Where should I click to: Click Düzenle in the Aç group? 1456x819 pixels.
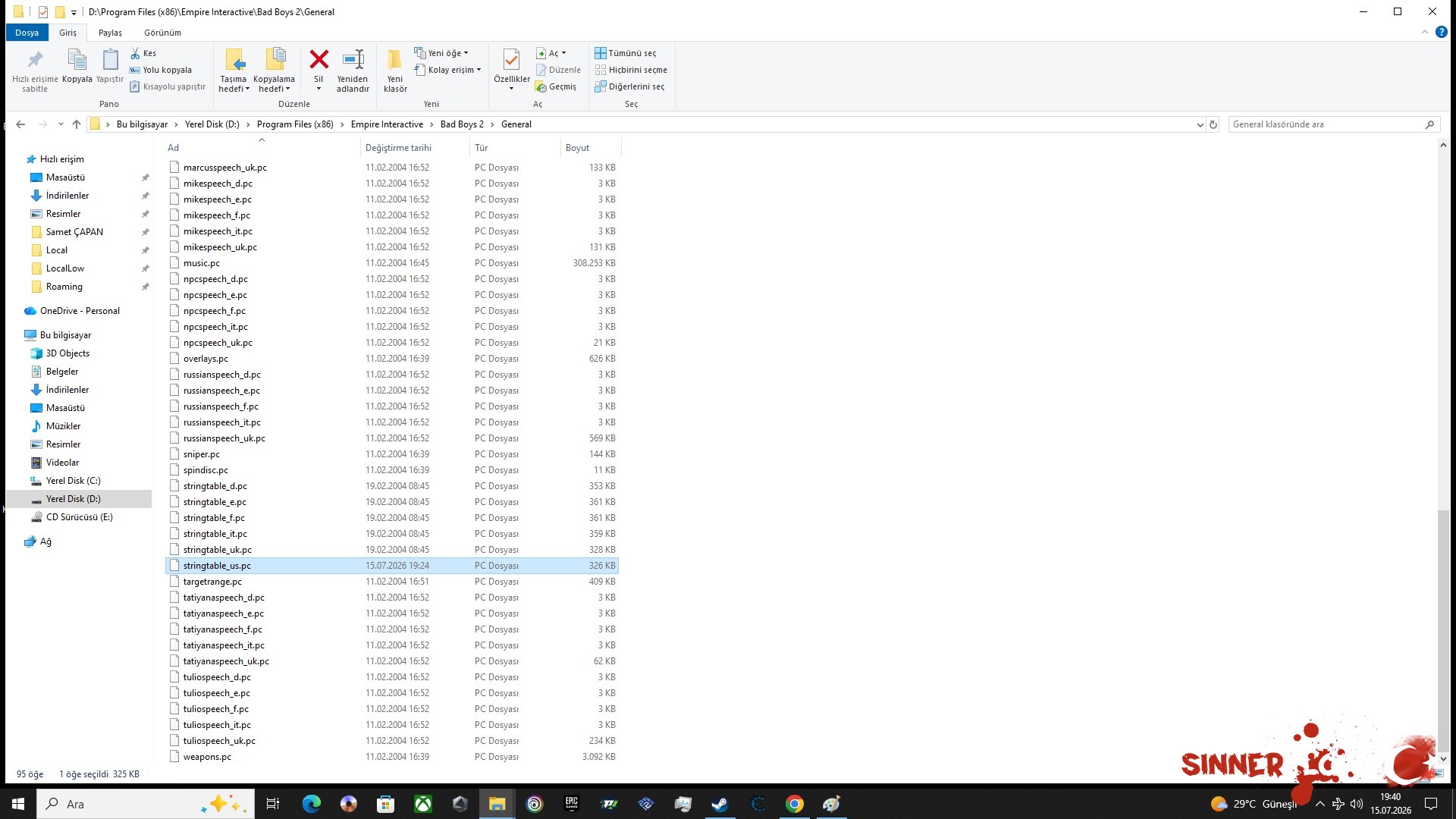(558, 70)
